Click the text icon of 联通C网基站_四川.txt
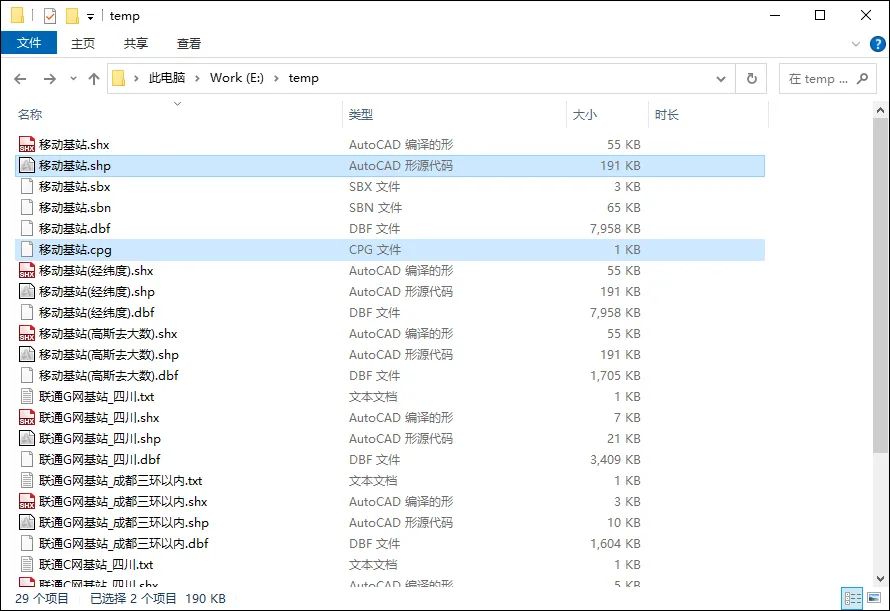Viewport: 890px width, 611px height. click(x=27, y=564)
